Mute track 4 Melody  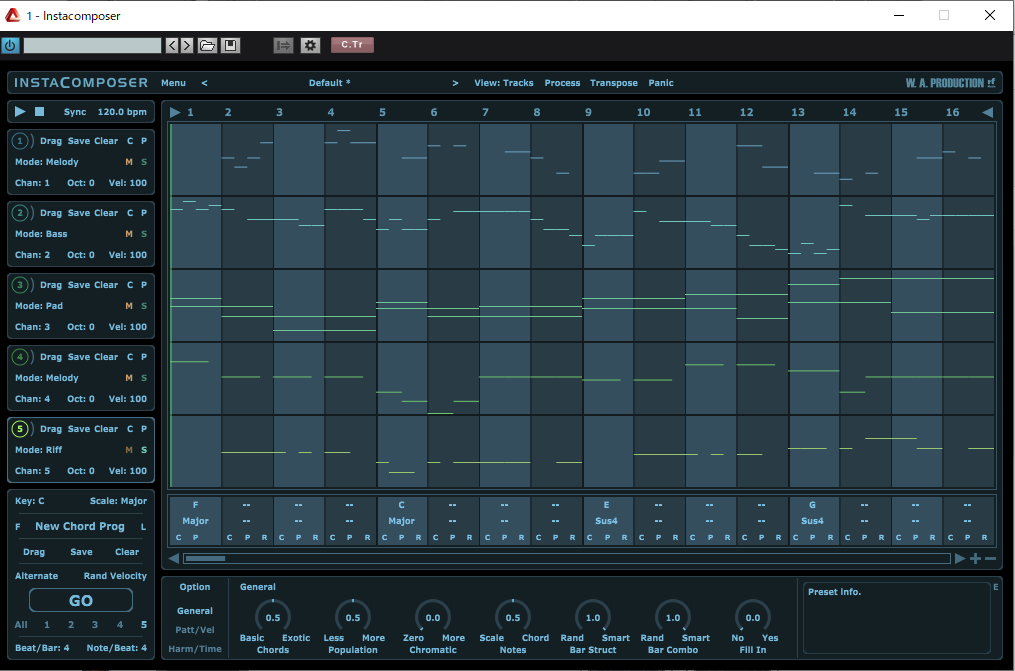129,378
